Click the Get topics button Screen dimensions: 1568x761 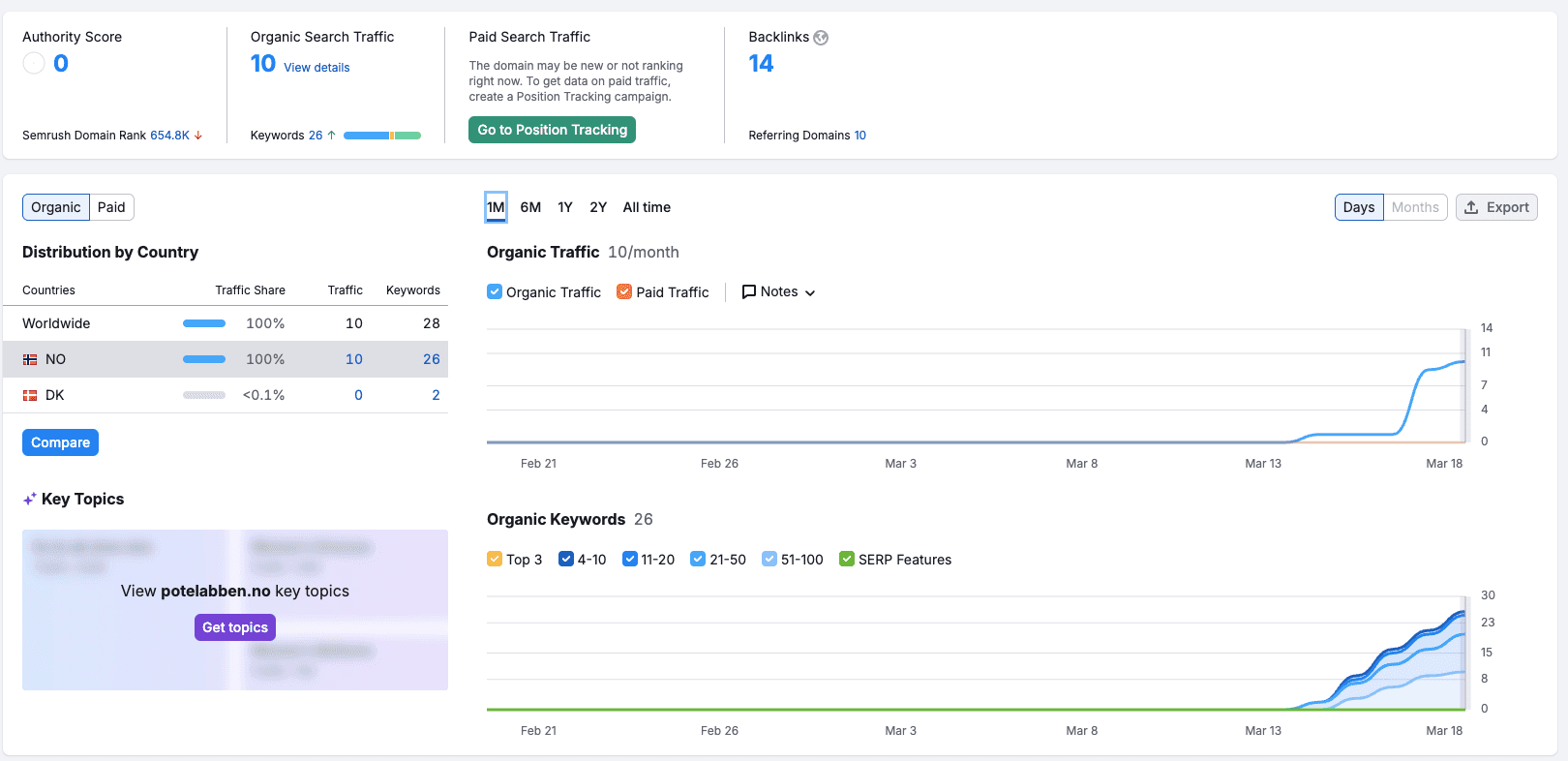235,627
